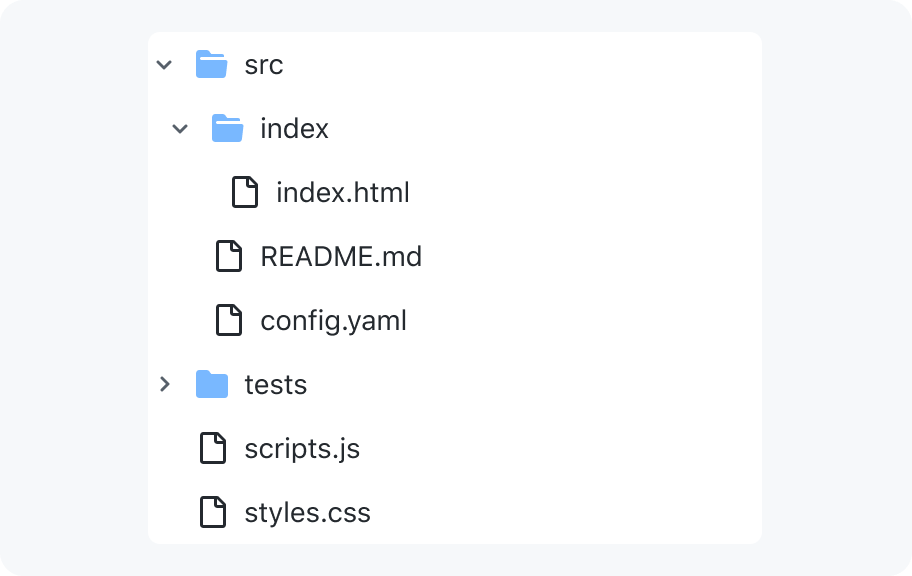
Task: Open the config.yaml file
Action: [x=333, y=321]
